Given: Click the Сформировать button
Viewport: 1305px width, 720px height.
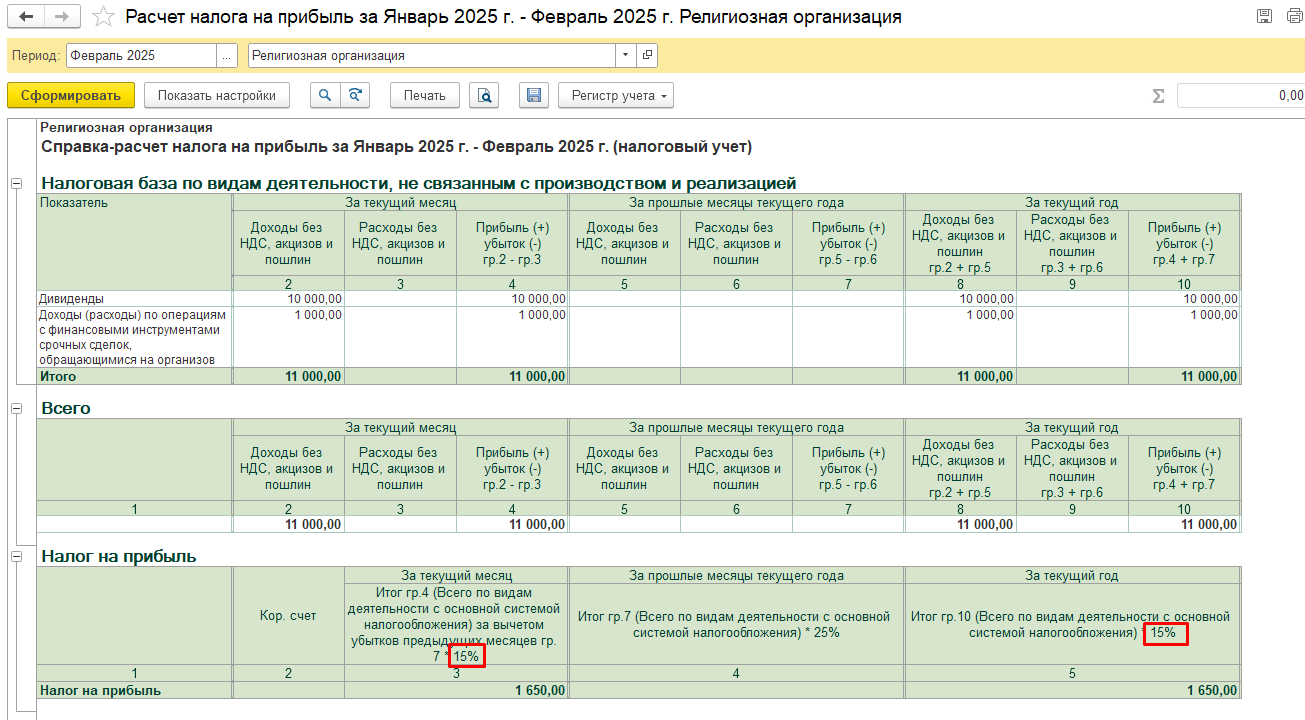Looking at the screenshot, I should pyautogui.click(x=71, y=96).
